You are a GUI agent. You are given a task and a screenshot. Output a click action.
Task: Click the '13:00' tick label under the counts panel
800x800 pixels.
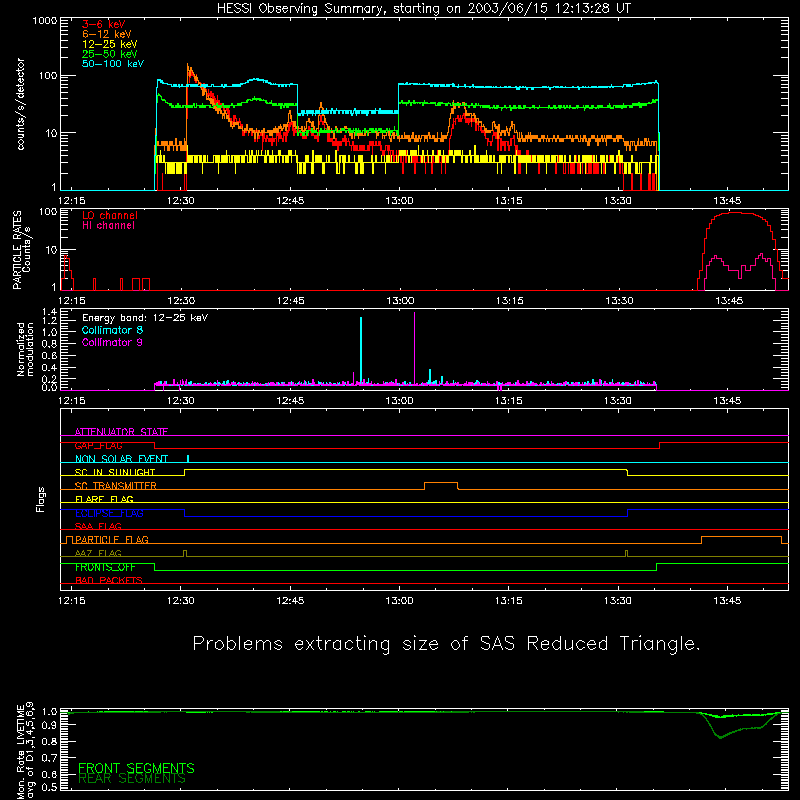[399, 201]
